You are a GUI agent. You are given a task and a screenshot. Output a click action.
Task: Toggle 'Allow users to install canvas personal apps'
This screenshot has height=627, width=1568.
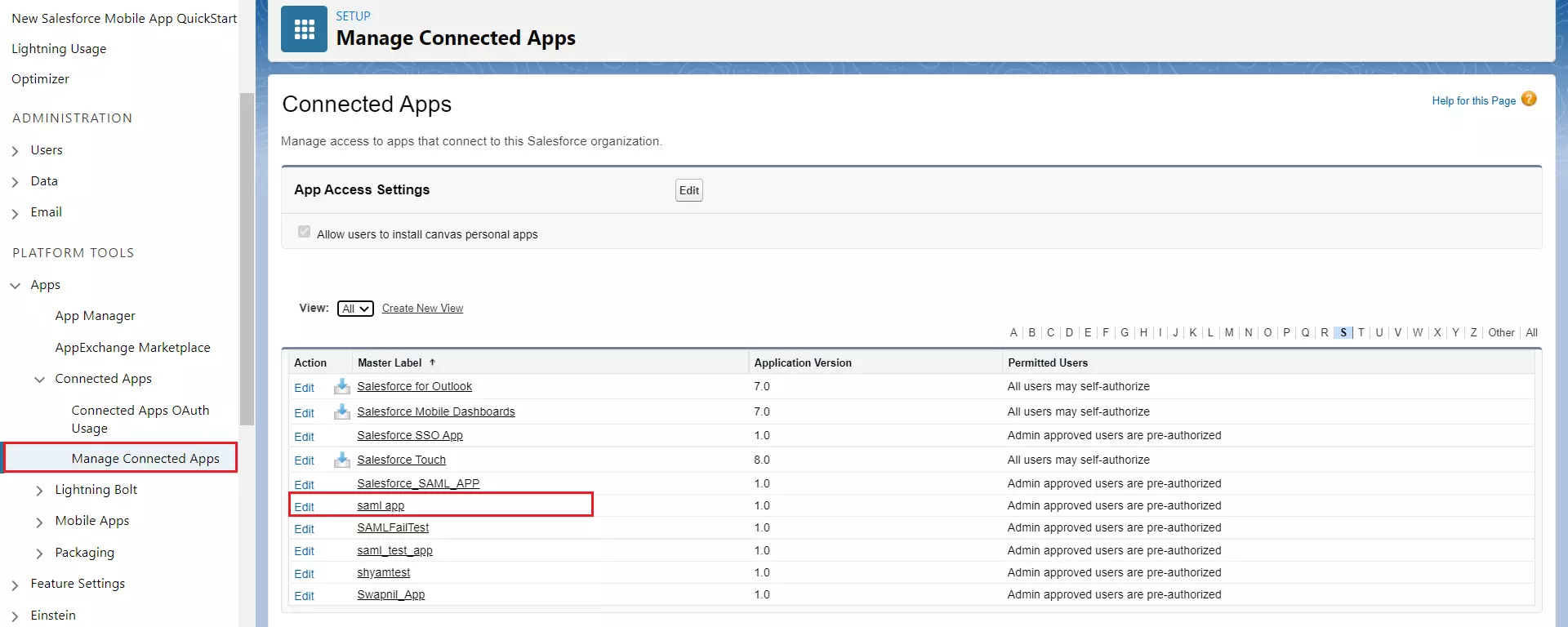pos(305,232)
